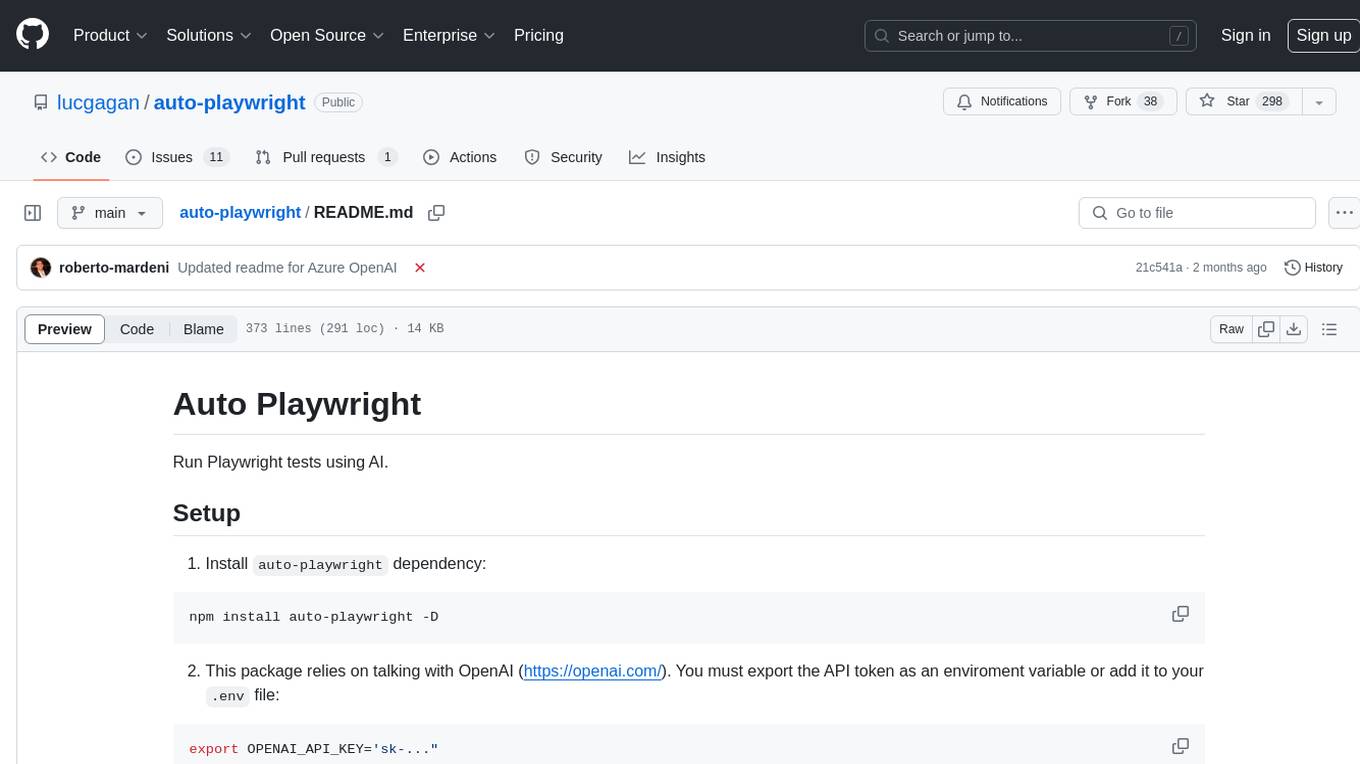
Task: Expand the Product menu
Action: pos(110,35)
